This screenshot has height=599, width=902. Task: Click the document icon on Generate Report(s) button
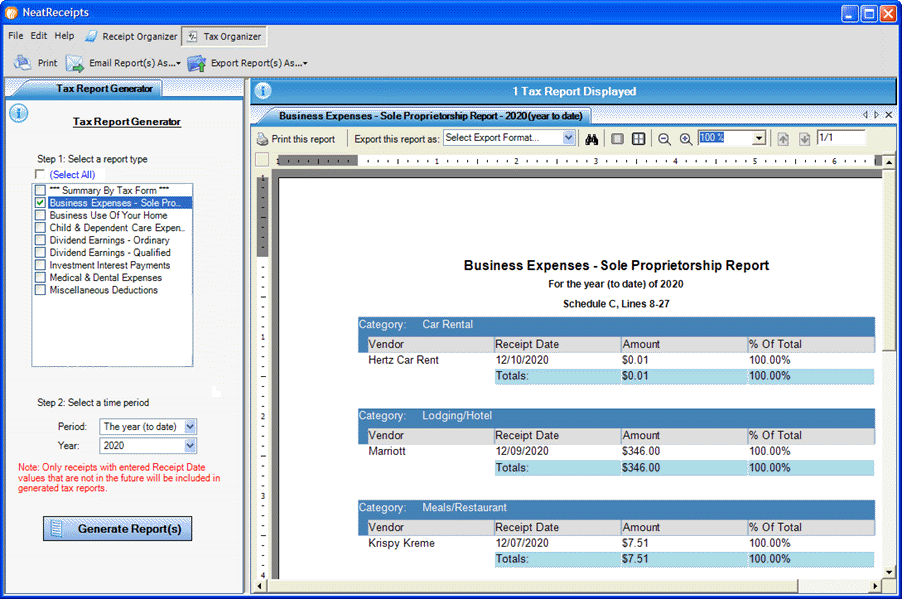tap(56, 528)
